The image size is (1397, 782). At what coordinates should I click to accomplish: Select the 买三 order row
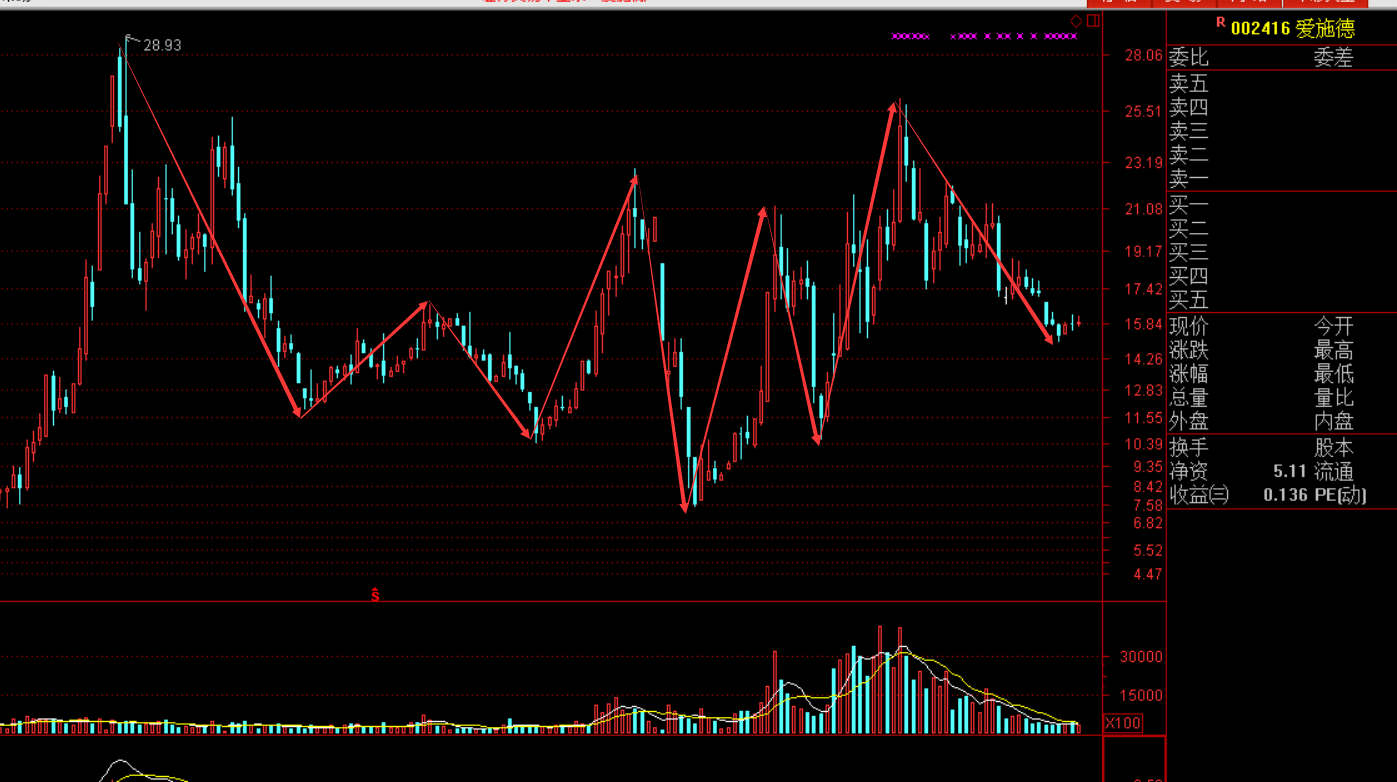[1282, 252]
